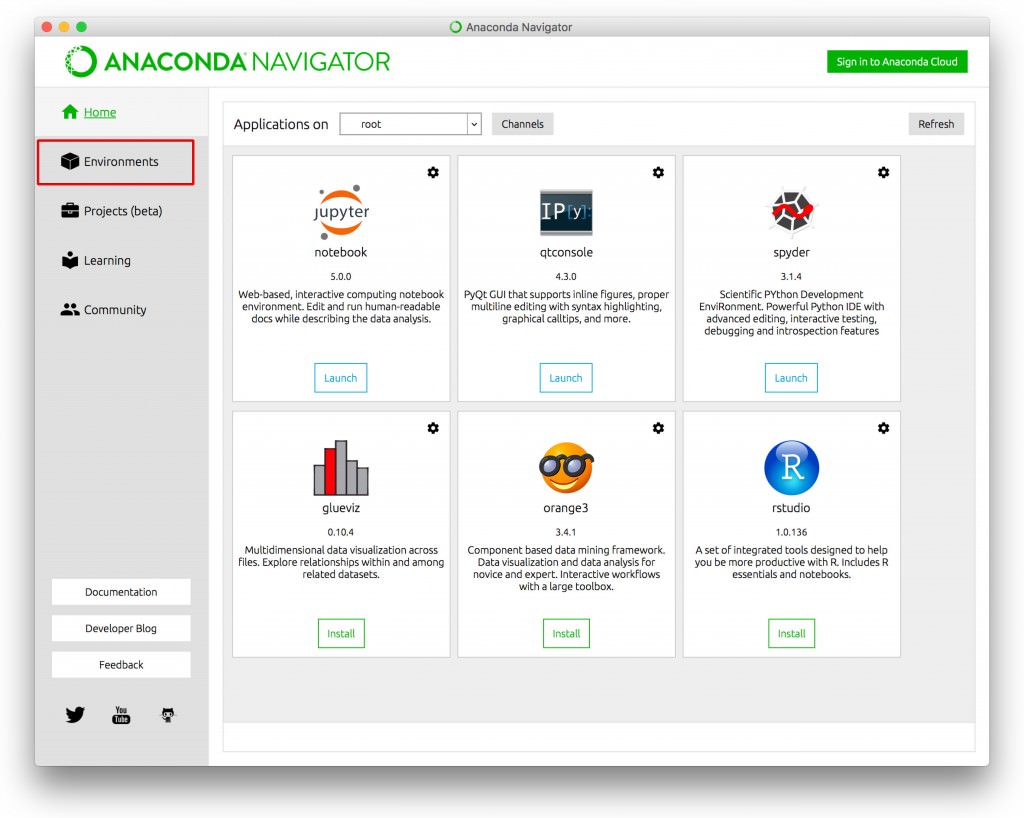Click the glueviz bar chart logo
The height and width of the screenshot is (818, 1024).
point(341,467)
